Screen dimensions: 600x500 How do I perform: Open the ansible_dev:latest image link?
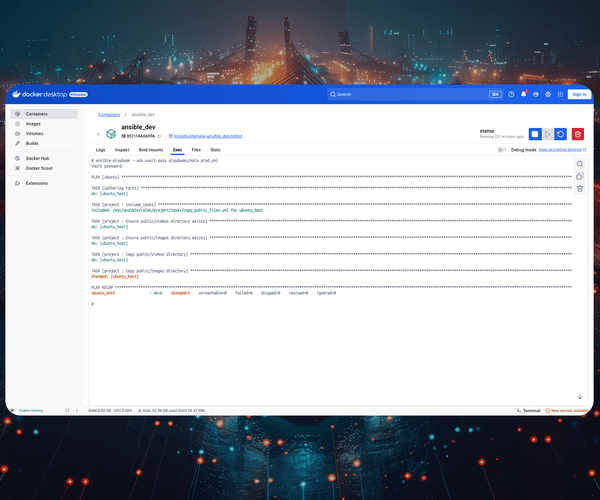click(x=208, y=136)
